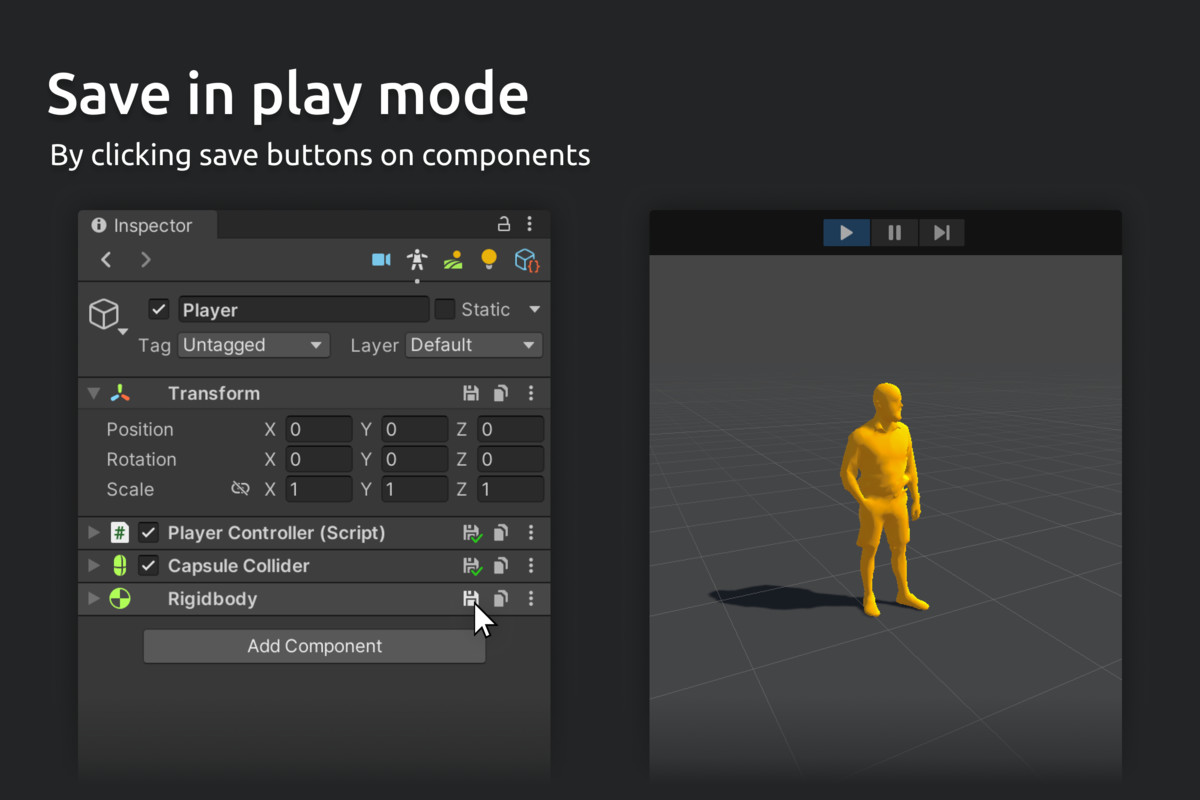Select the Inspector tab
The width and height of the screenshot is (1200, 800).
[x=147, y=226]
